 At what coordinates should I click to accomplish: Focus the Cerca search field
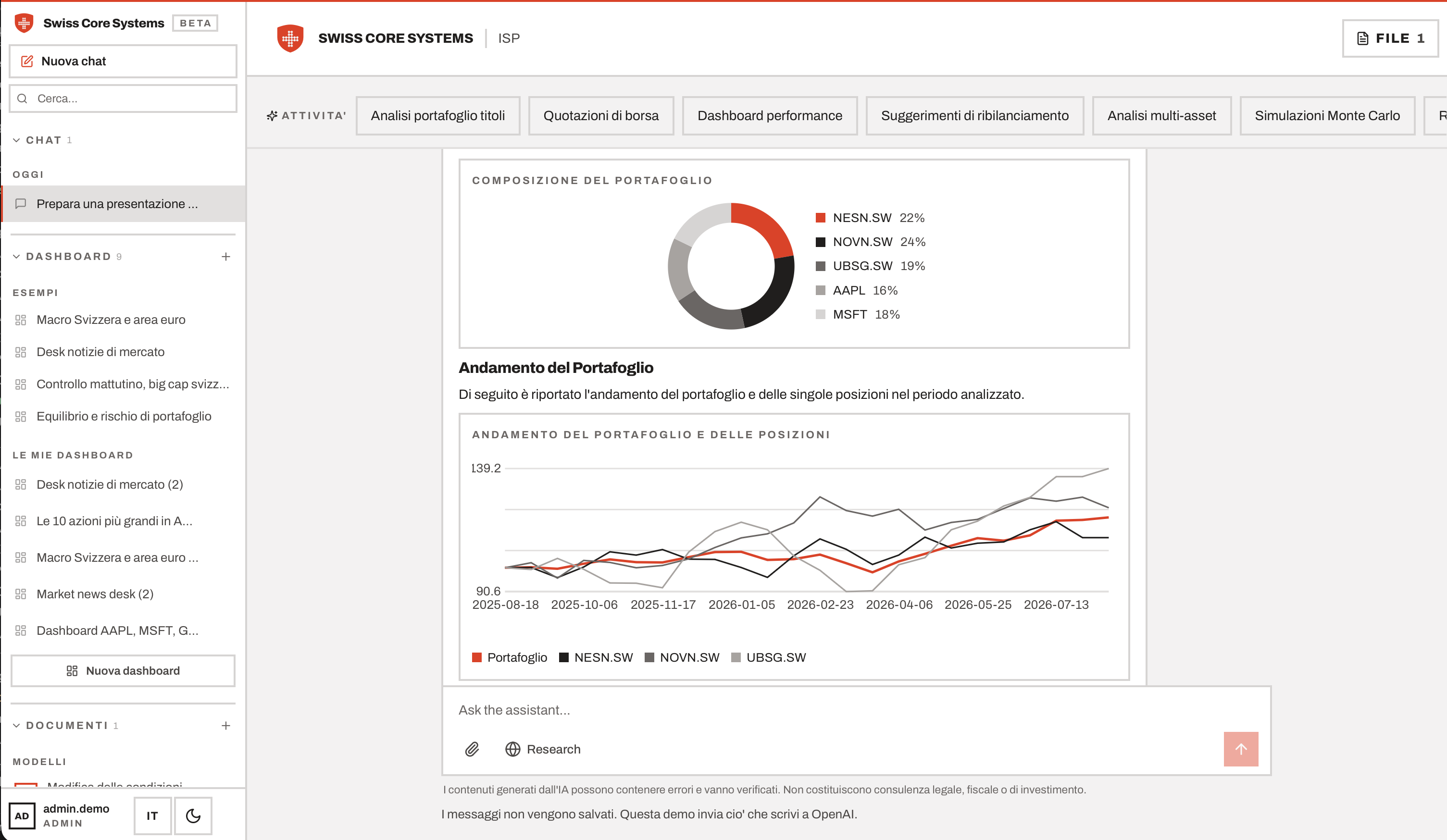pos(123,98)
